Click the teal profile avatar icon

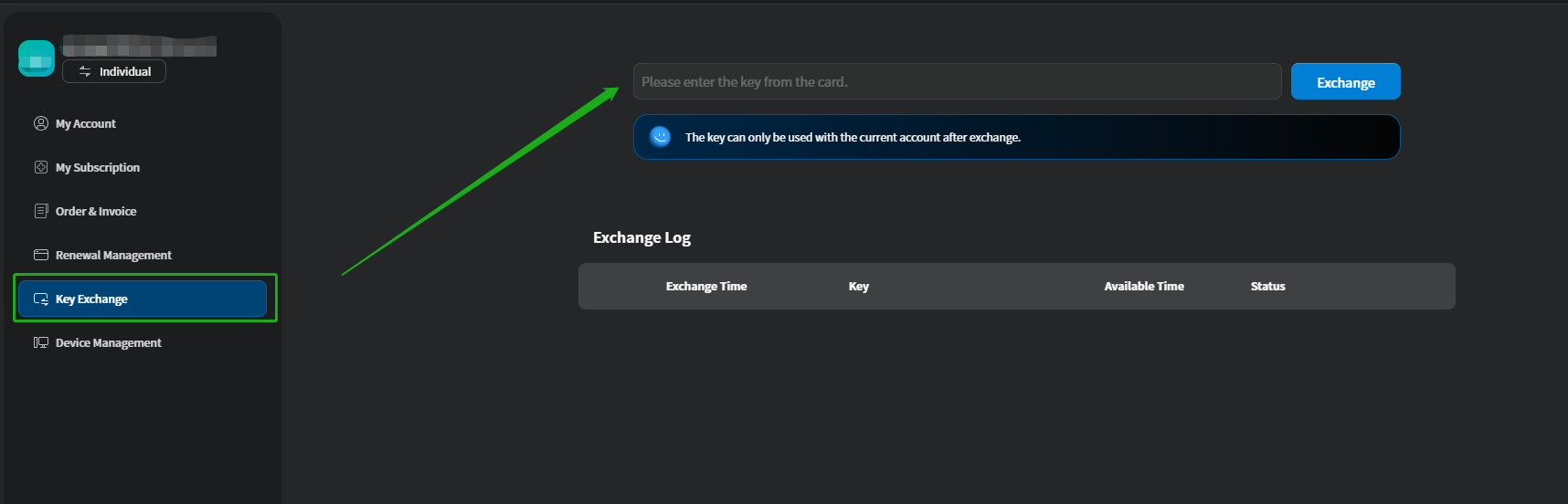tap(37, 58)
